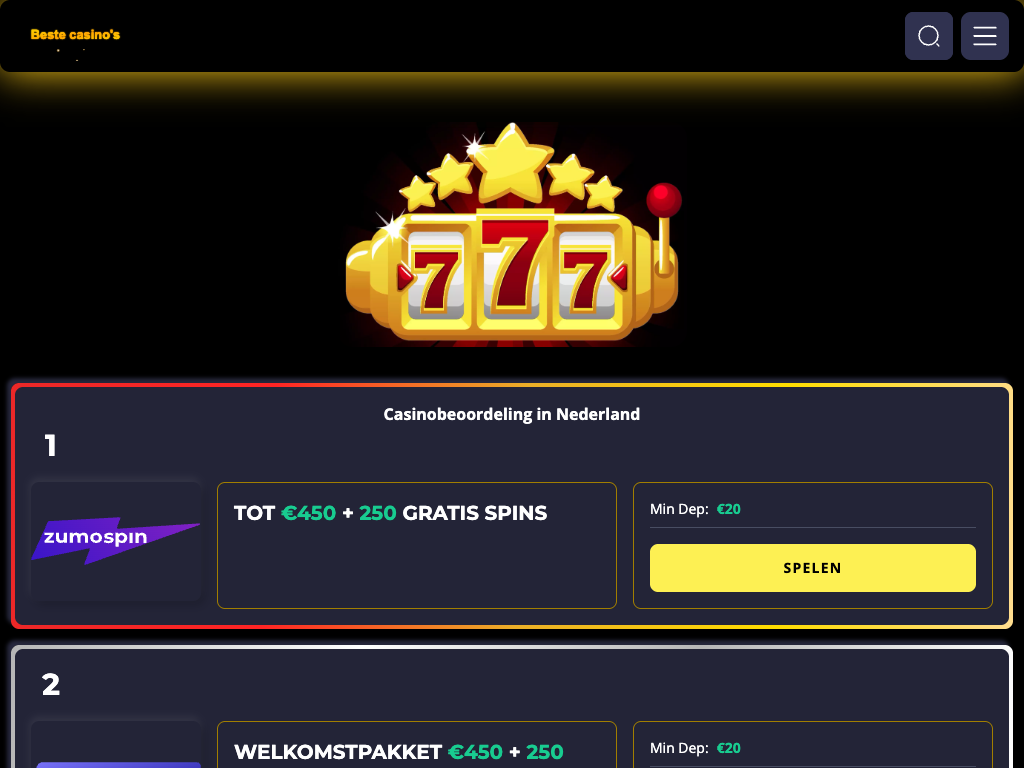The width and height of the screenshot is (1024, 768).
Task: Click the middle 7 reel
Action: tap(514, 268)
